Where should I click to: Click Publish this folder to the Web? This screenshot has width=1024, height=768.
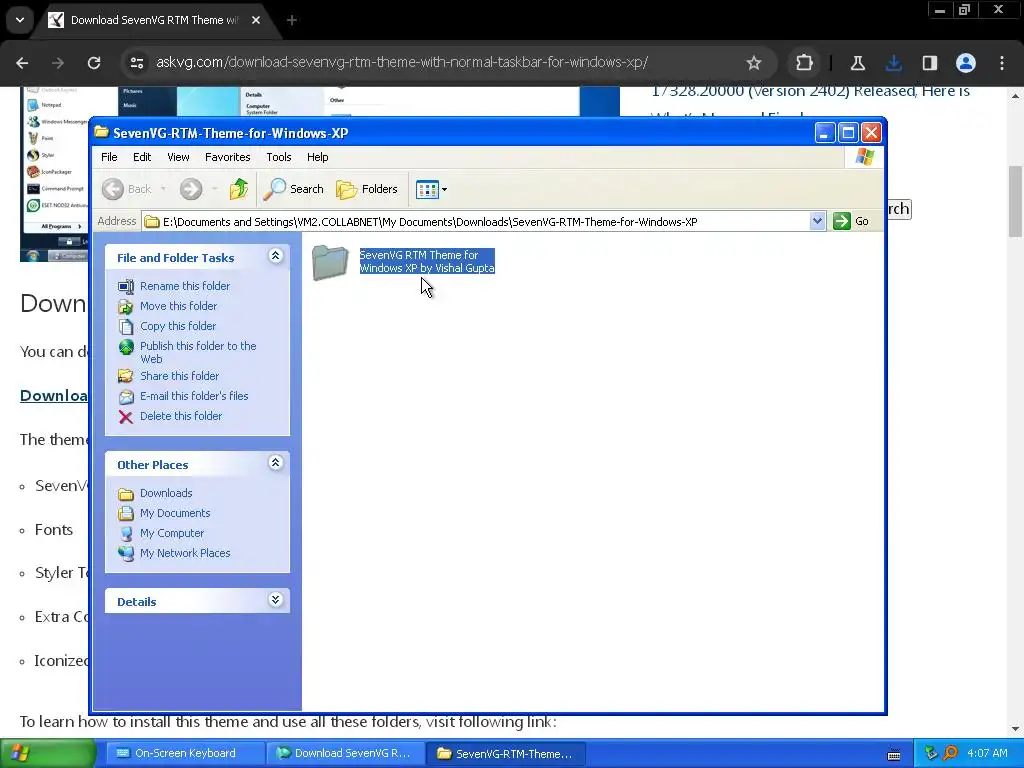coord(198,352)
